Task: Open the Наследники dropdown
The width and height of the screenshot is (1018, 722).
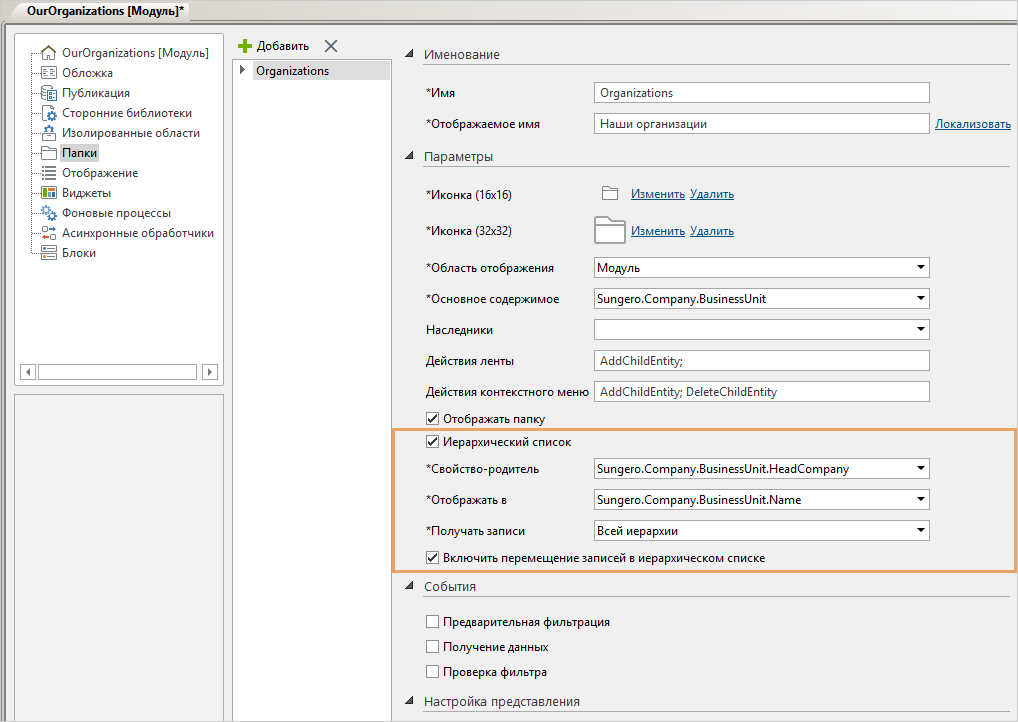Action: [921, 330]
